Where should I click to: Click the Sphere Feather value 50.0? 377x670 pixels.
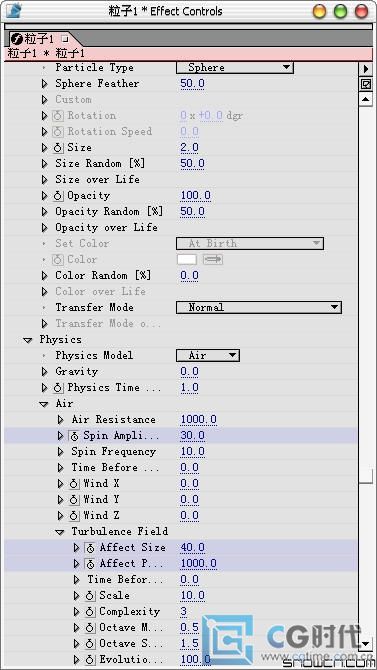click(x=192, y=83)
